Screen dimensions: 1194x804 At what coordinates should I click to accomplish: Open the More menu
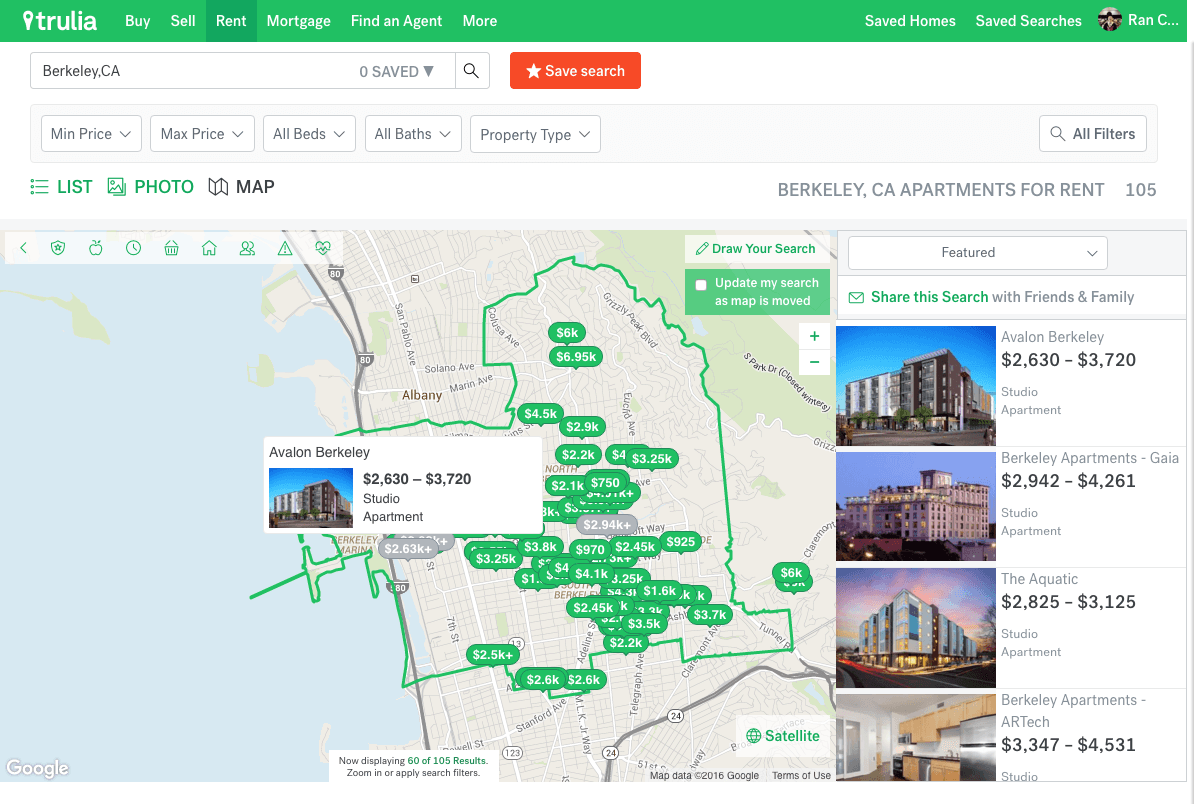pos(480,21)
